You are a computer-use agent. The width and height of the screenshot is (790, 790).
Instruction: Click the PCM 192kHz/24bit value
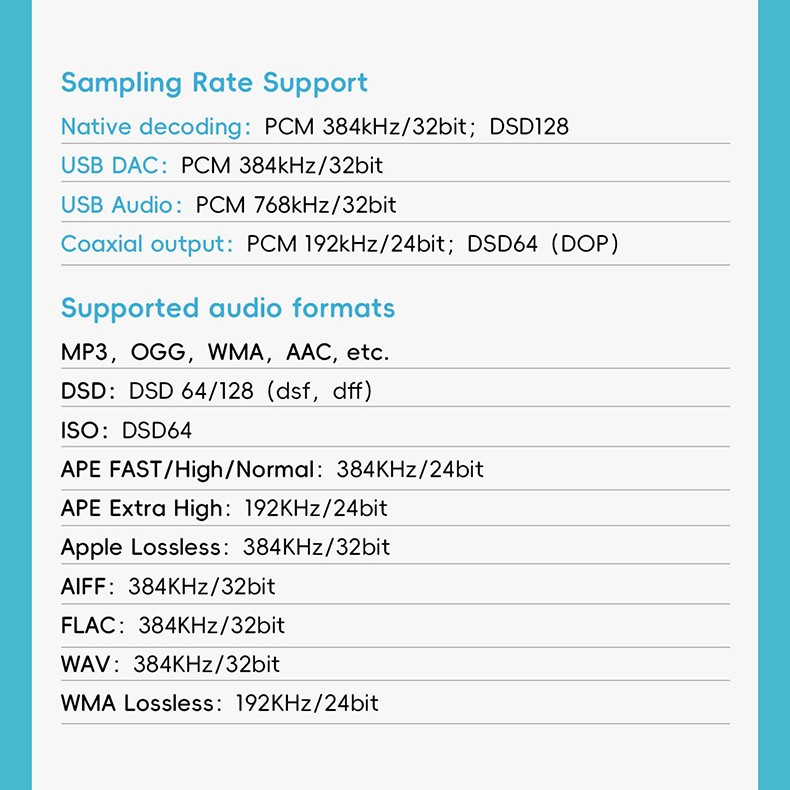click(346, 244)
